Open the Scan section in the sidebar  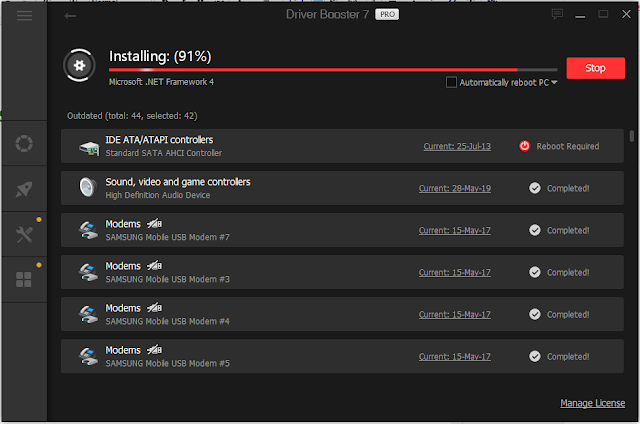[24, 143]
